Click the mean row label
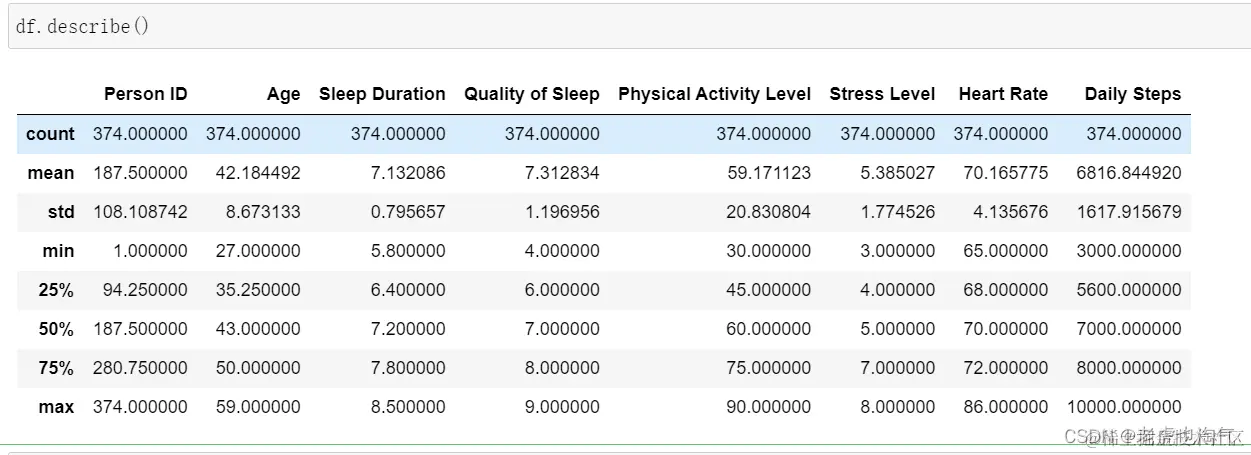Screen dimensions: 1251x455 click(50, 173)
